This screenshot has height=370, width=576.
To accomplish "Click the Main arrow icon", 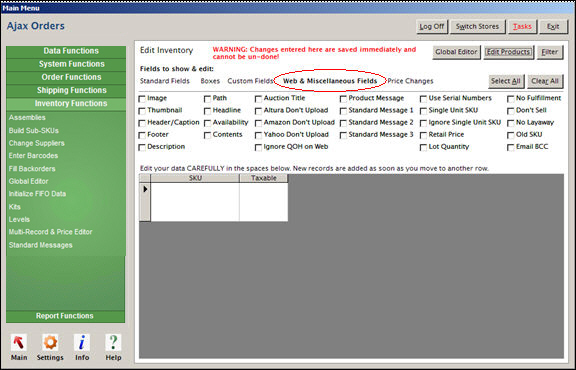I will pos(19,342).
